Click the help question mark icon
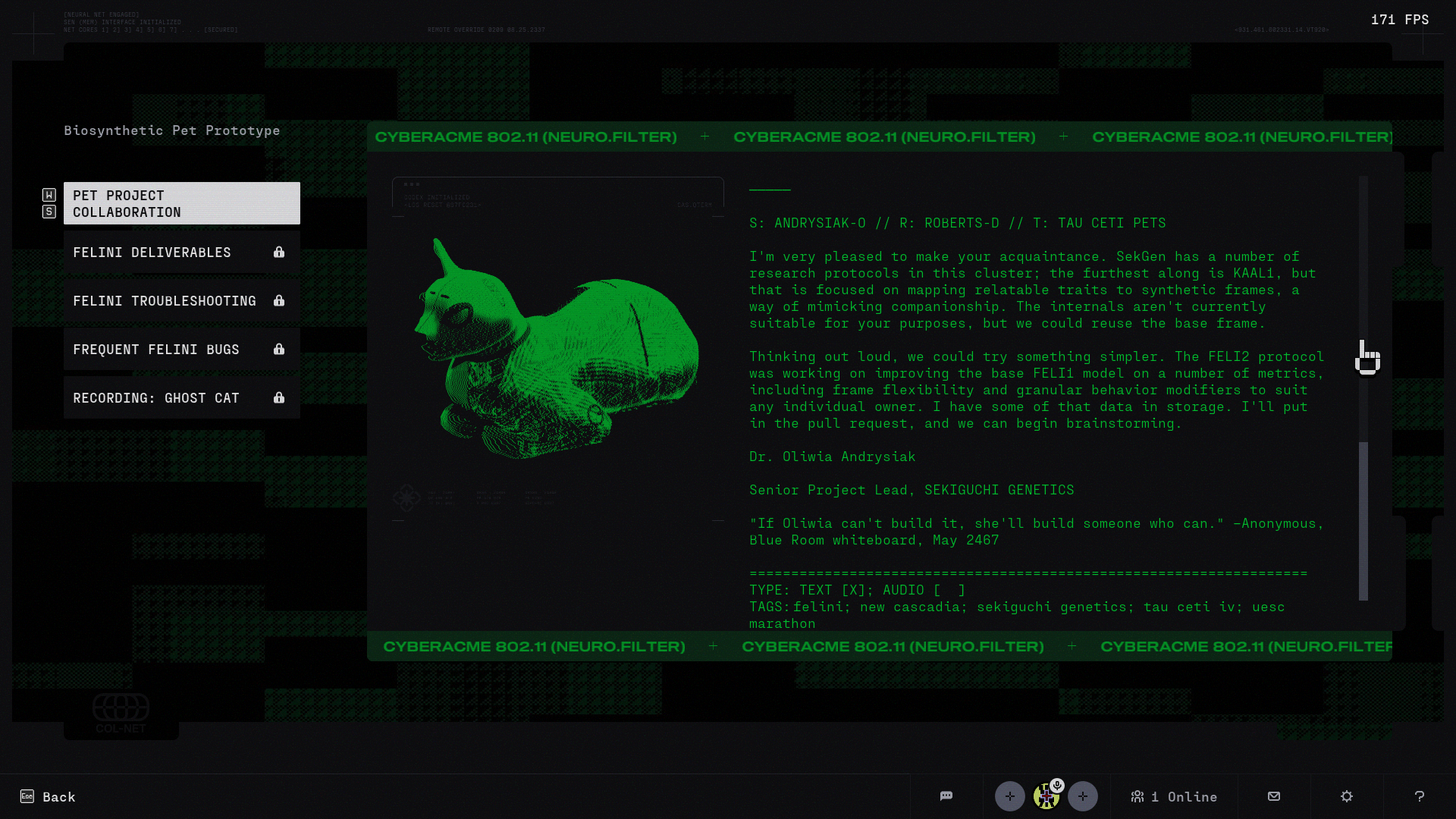Screen dimensions: 1456x819 [1420, 796]
